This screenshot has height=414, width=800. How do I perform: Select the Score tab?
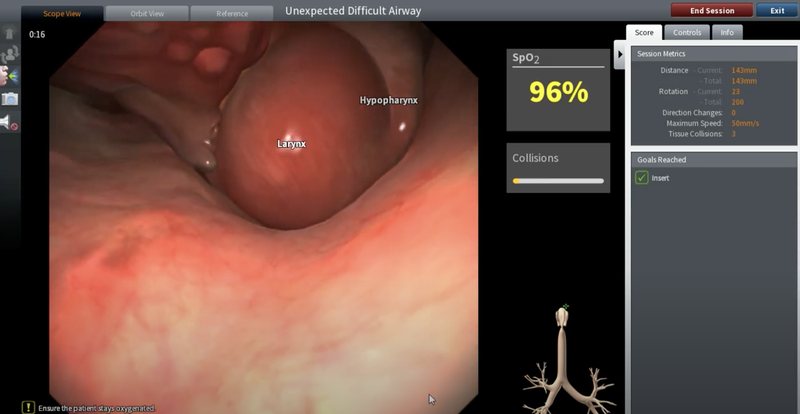point(644,32)
